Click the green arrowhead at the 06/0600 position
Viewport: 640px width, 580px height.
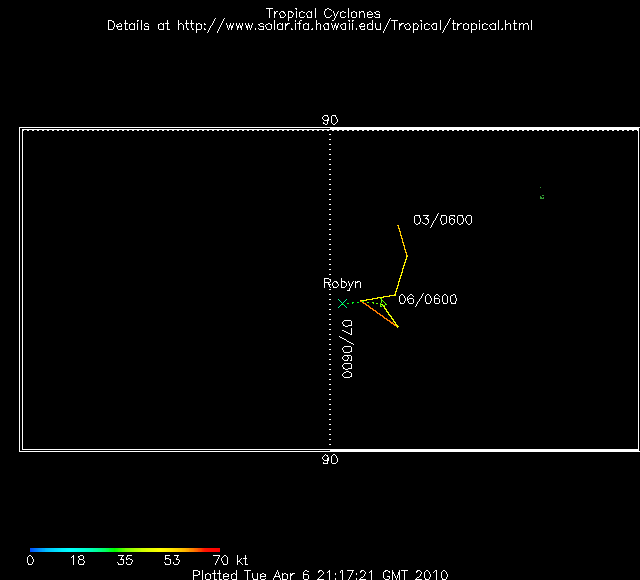[x=382, y=303]
